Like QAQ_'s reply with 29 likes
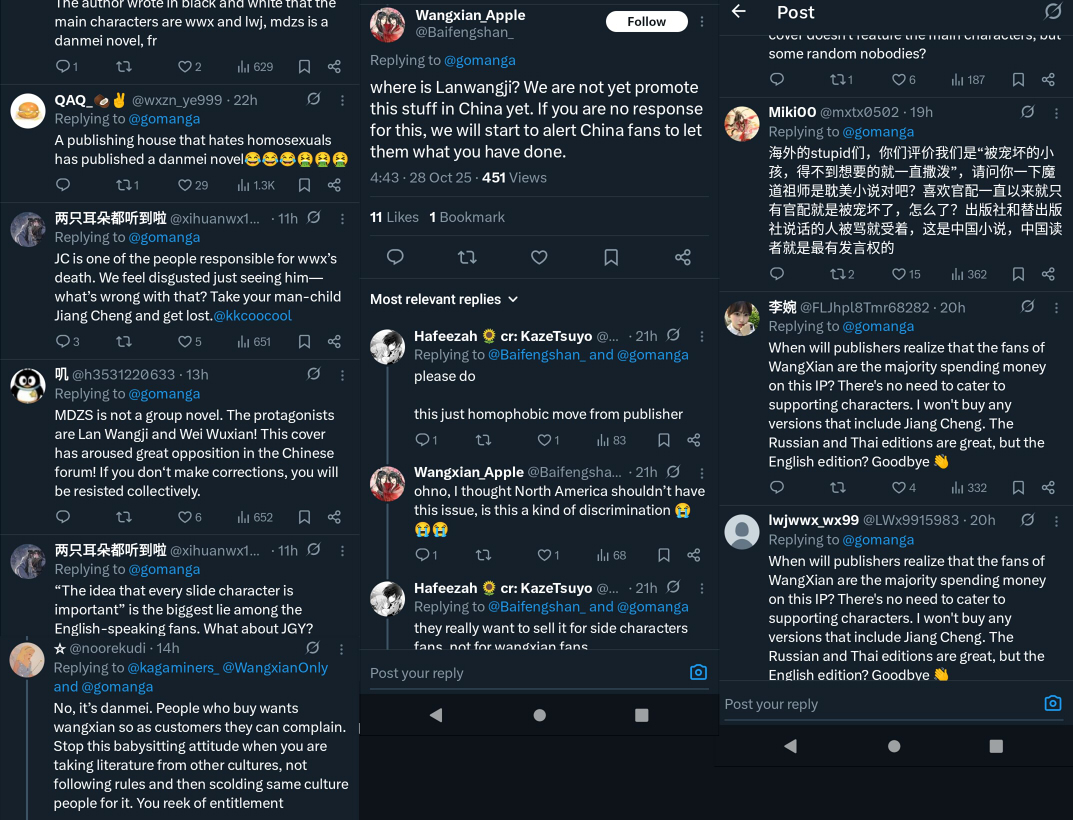This screenshot has width=1073, height=820. tap(192, 185)
